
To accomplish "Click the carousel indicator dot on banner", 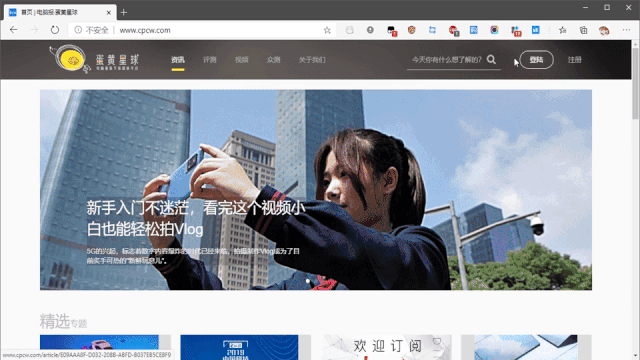I will (x=308, y=281).
